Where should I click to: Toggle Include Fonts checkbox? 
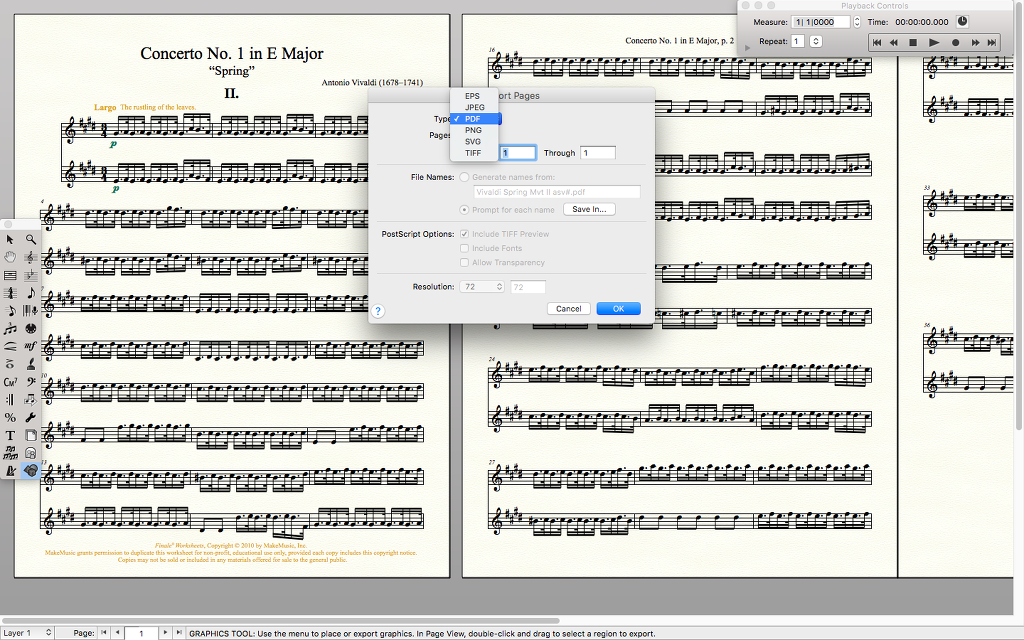pyautogui.click(x=464, y=248)
